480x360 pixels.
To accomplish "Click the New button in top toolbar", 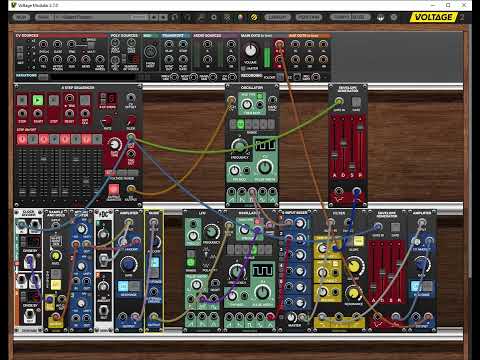I will pyautogui.click(x=21, y=17).
